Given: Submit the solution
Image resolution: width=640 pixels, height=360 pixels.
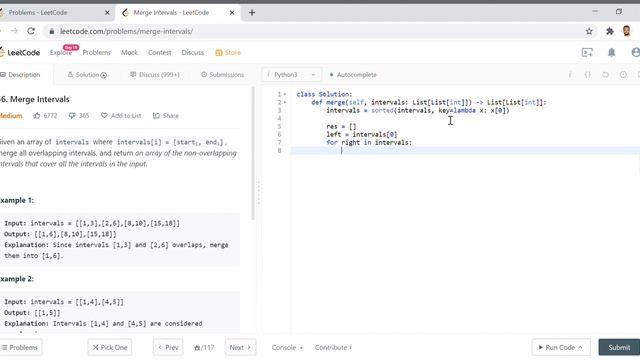Looking at the screenshot, I should point(619,347).
